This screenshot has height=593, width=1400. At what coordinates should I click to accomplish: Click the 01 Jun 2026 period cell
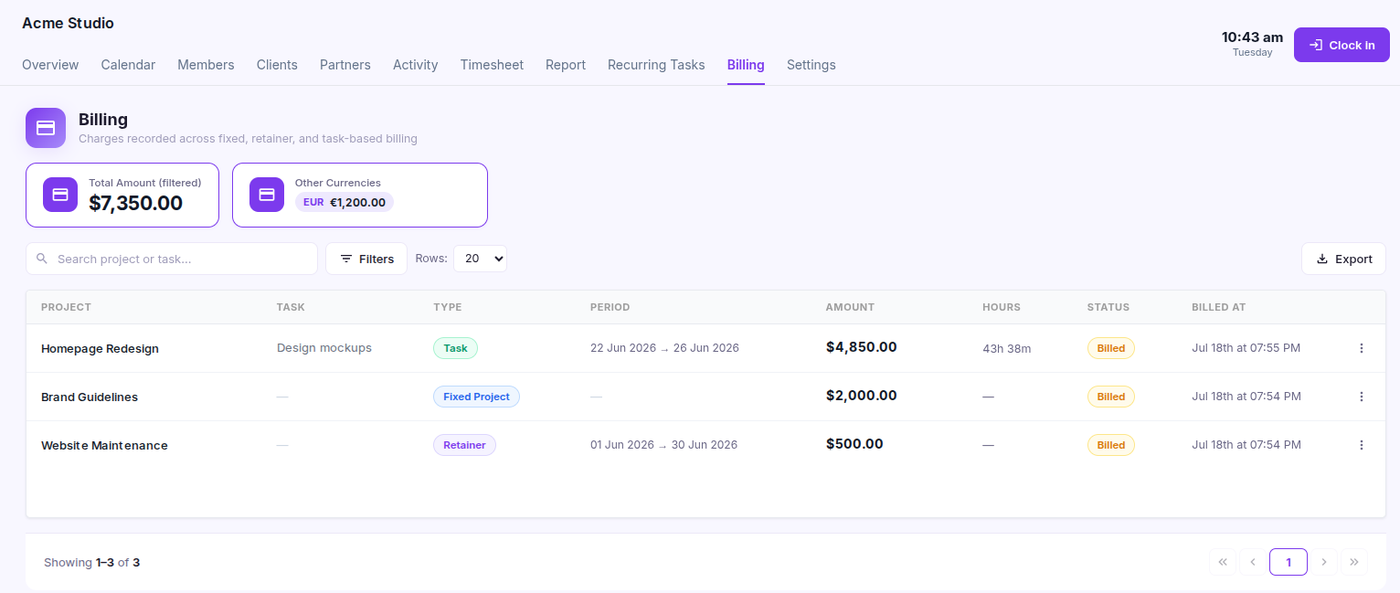664,445
